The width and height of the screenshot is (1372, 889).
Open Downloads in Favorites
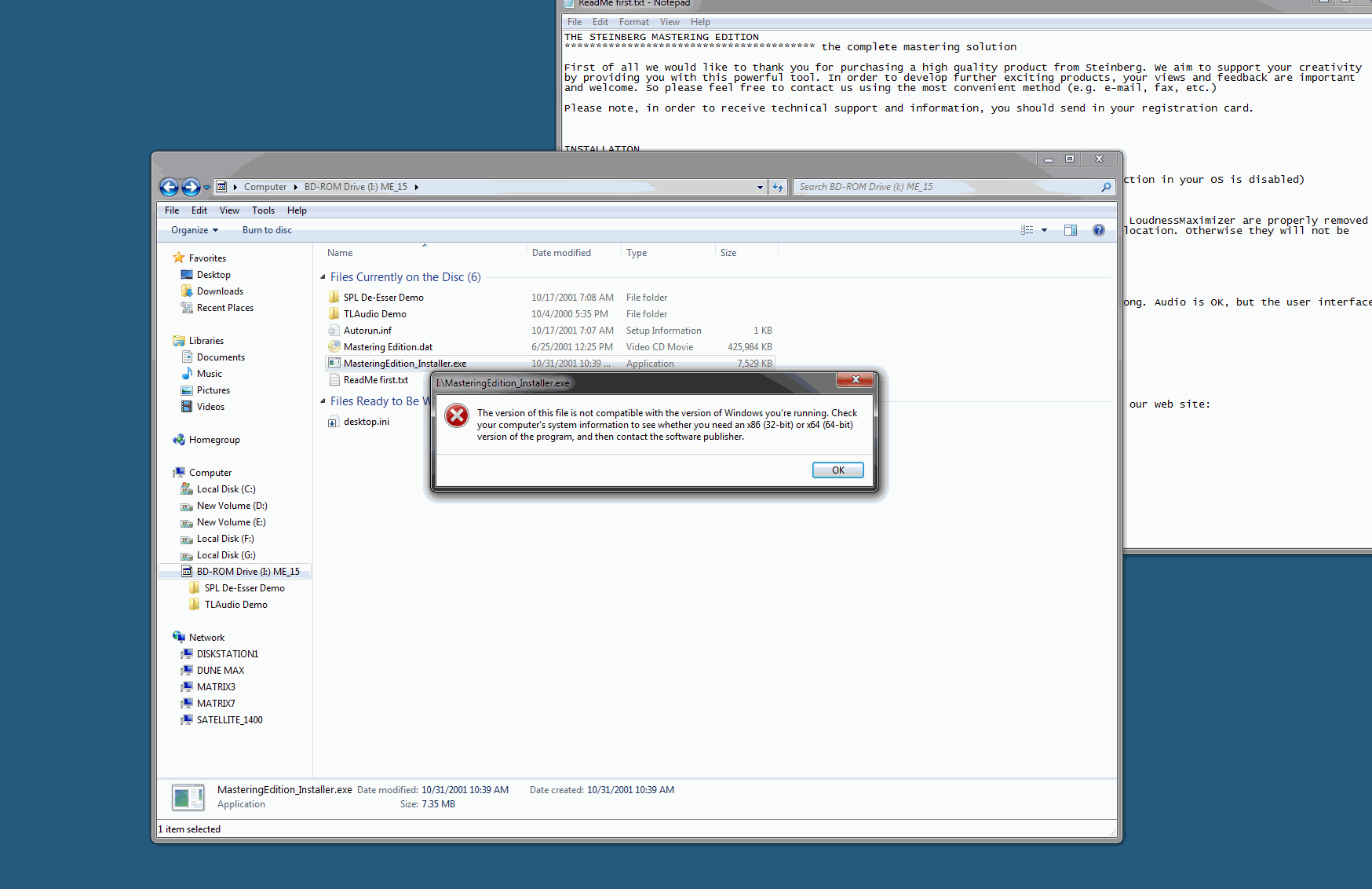pyautogui.click(x=212, y=291)
